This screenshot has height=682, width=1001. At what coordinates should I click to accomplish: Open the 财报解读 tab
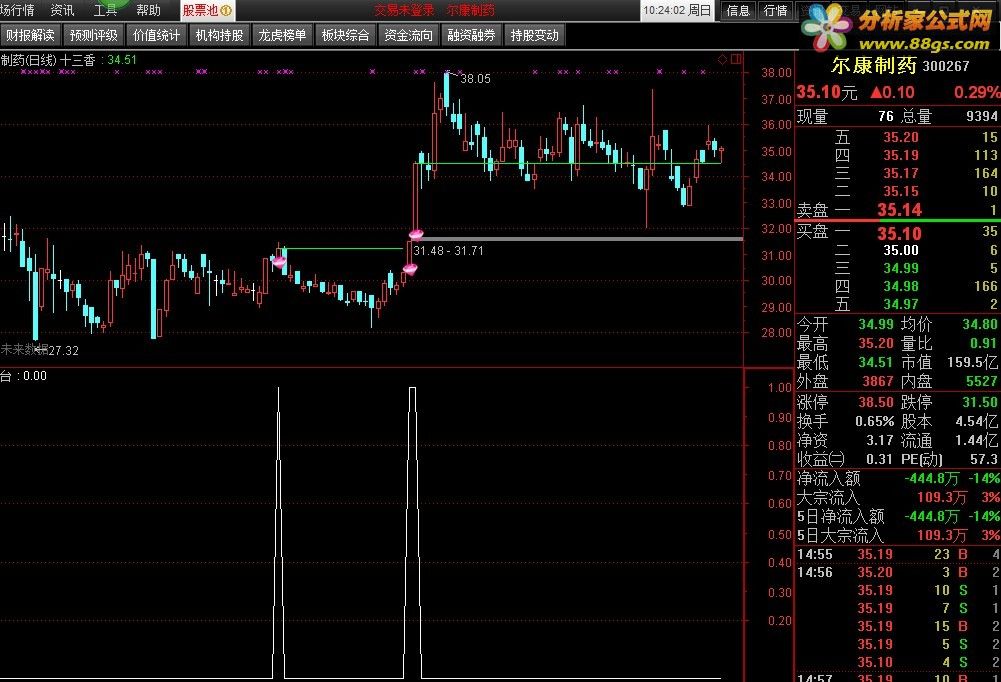point(30,36)
